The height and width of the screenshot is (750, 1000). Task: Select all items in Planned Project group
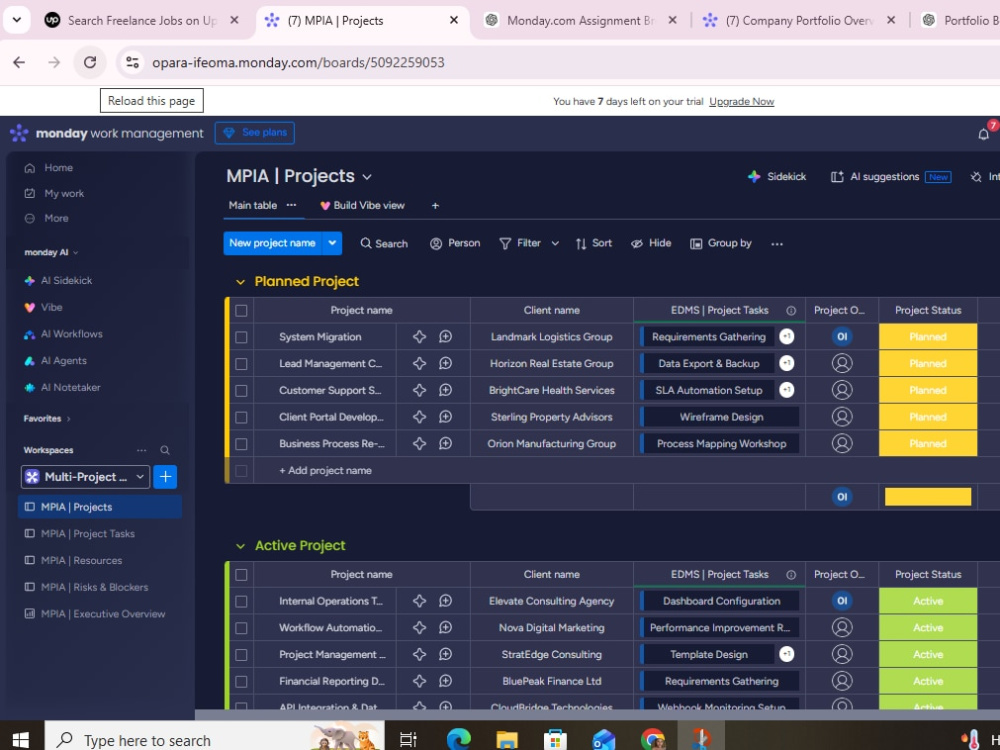241,311
